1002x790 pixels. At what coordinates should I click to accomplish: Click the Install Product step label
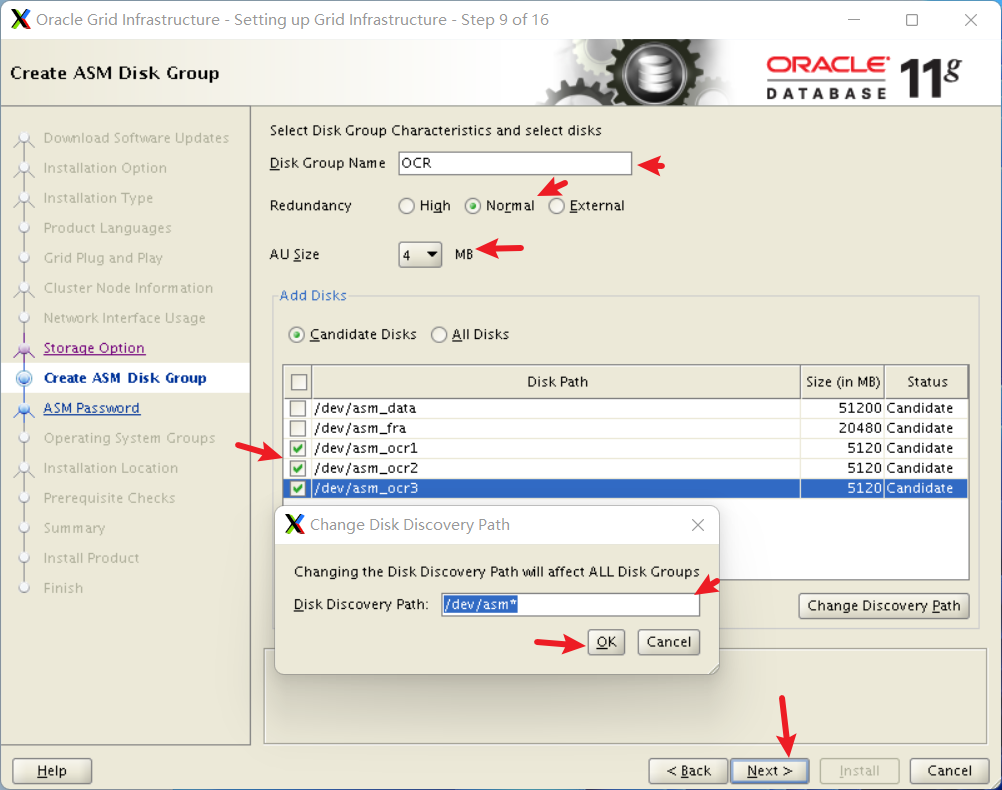(91, 559)
